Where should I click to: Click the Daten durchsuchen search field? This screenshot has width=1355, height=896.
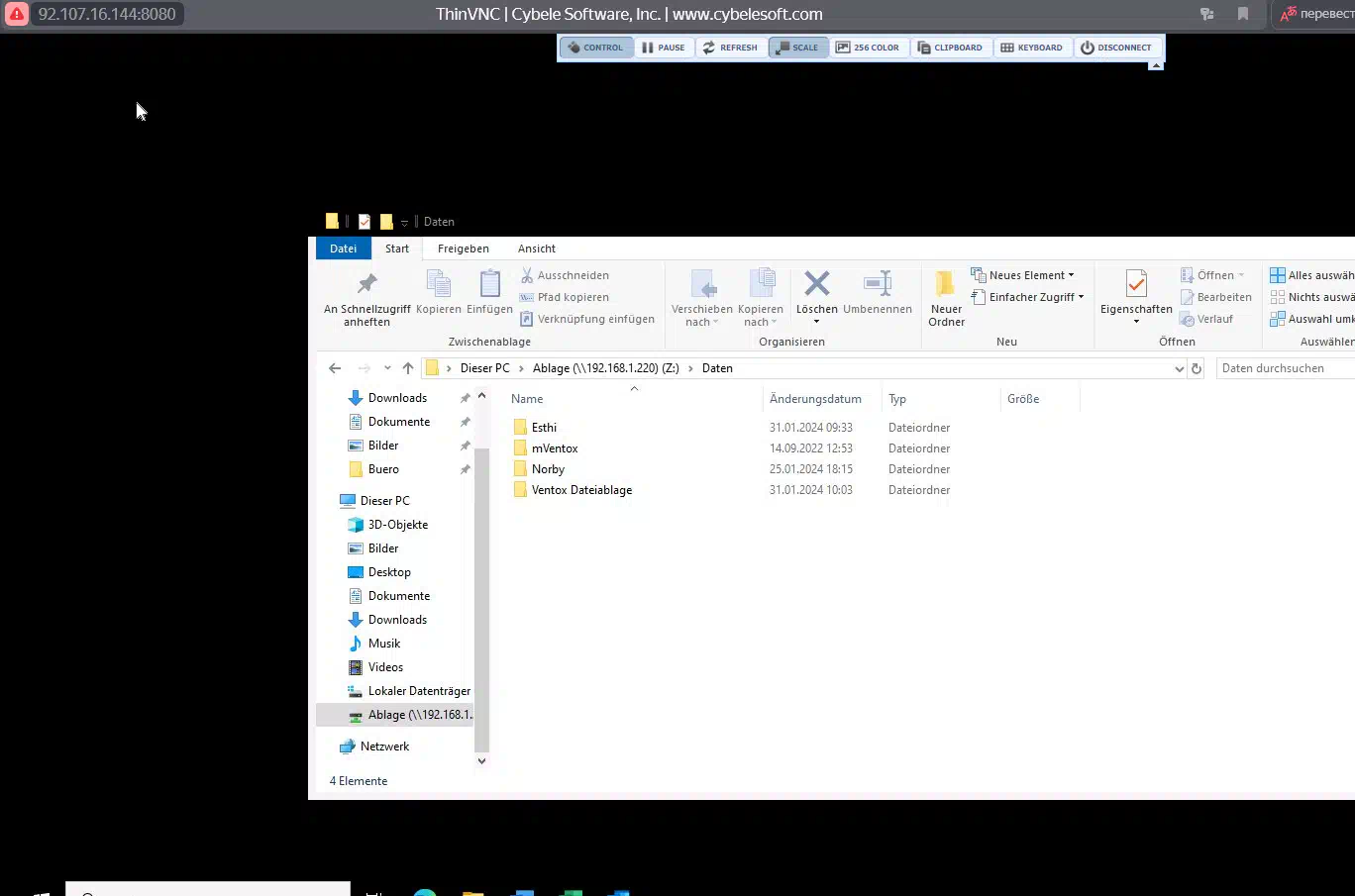pyautogui.click(x=1283, y=368)
